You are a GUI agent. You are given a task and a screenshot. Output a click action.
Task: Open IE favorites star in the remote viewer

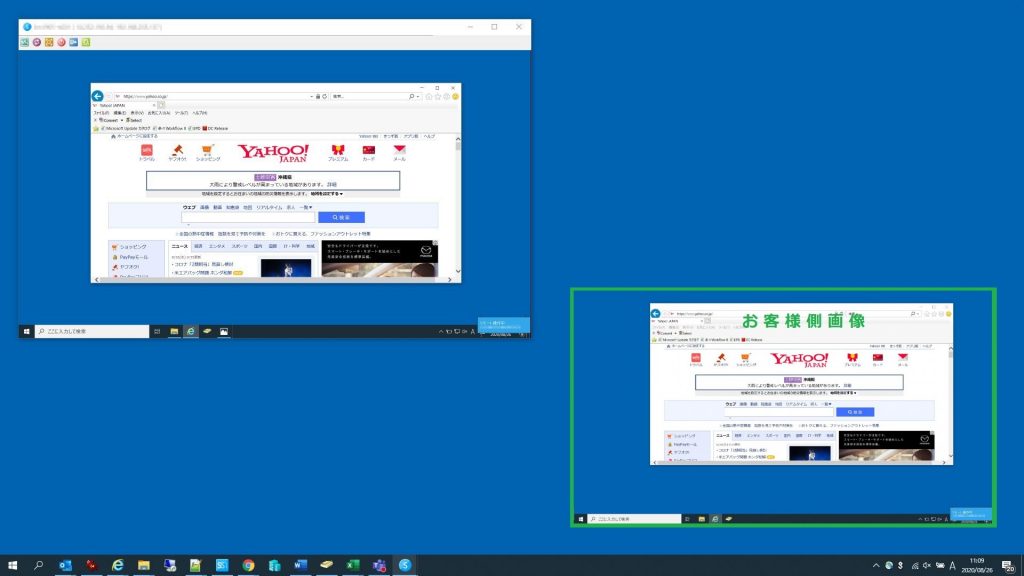(x=438, y=97)
